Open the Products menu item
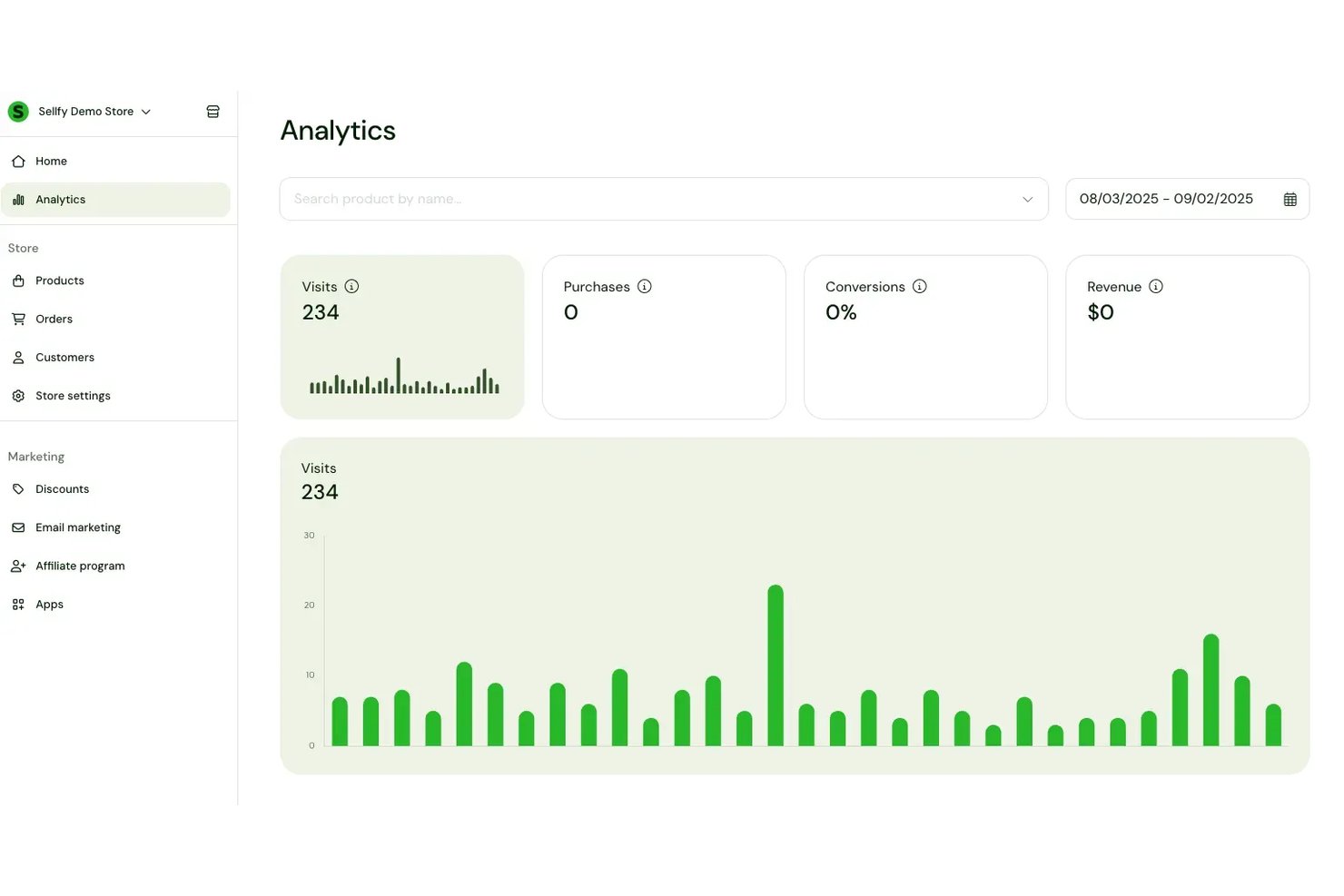This screenshot has height=896, width=1344. pos(115,281)
